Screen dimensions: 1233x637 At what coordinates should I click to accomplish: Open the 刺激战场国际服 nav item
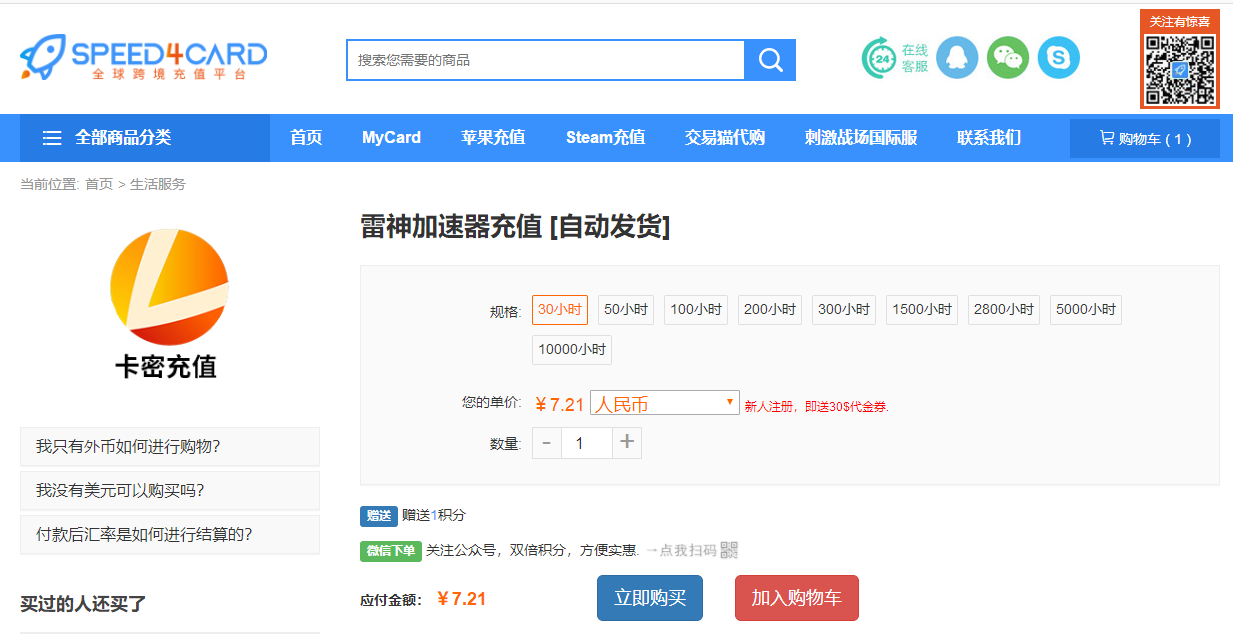point(861,138)
